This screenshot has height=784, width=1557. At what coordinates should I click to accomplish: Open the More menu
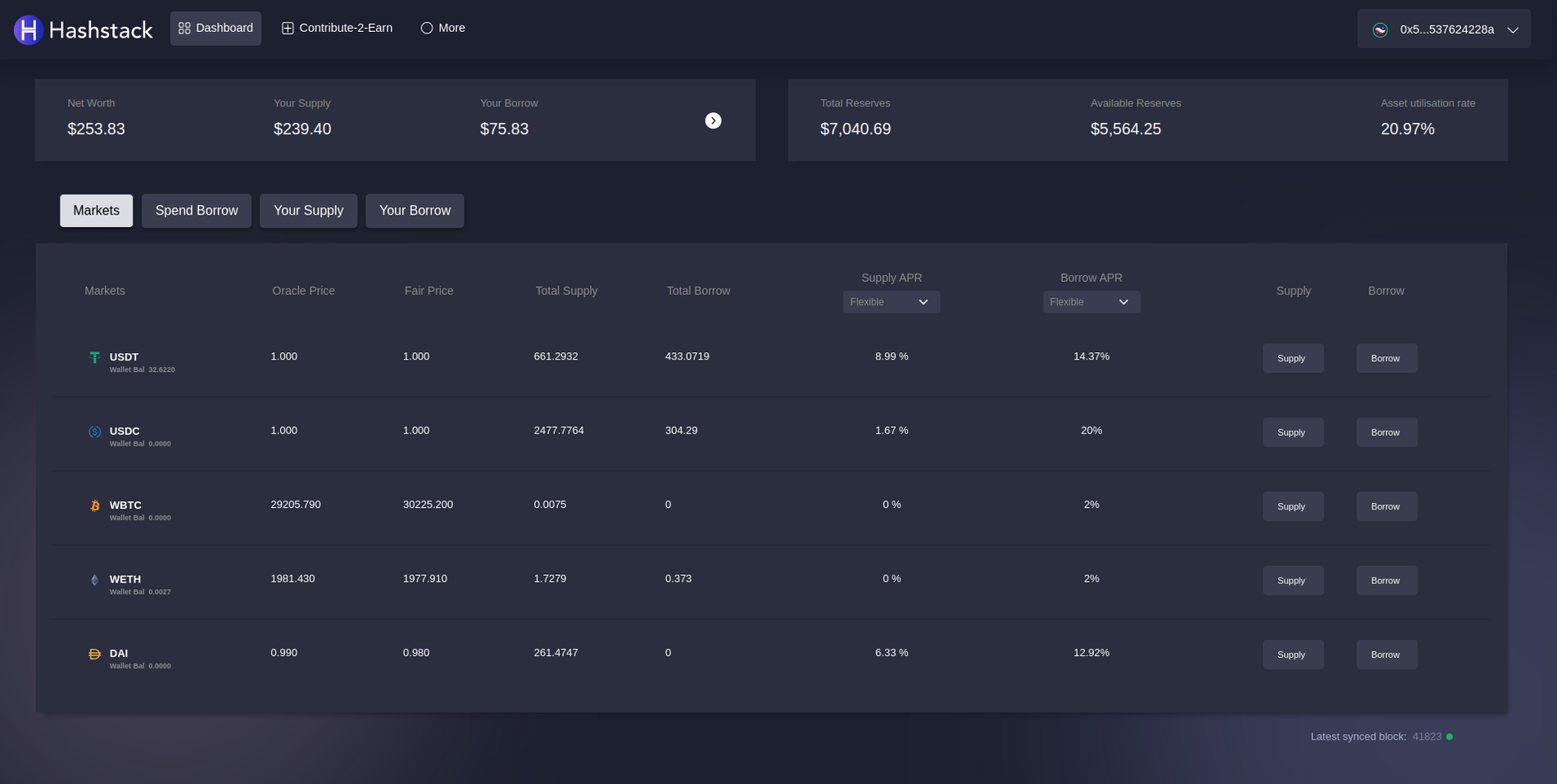(443, 28)
